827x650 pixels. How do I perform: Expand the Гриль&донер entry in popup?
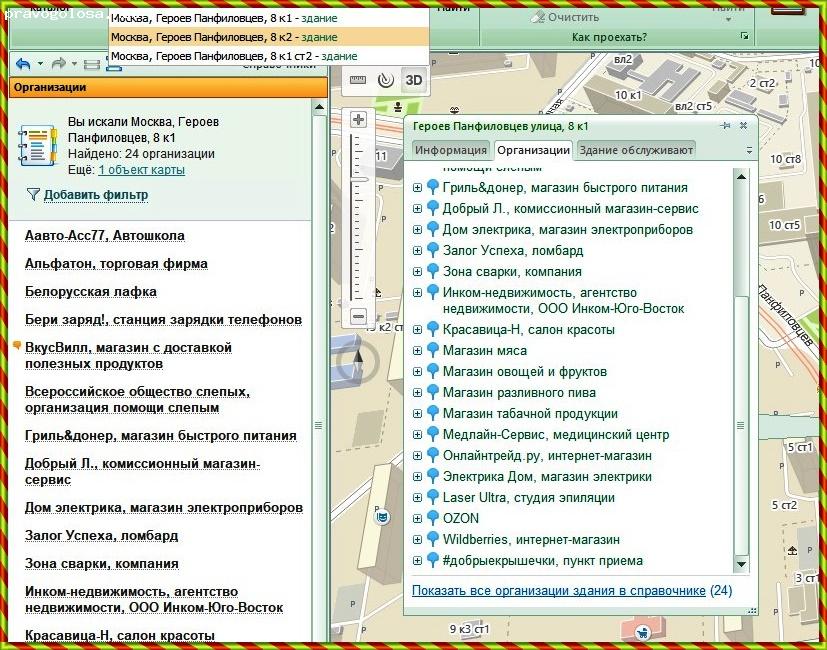(x=418, y=188)
